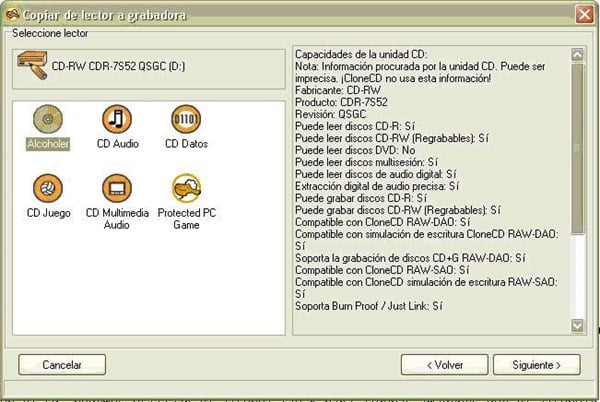The width and height of the screenshot is (600, 402).
Task: Click the 'Capacidades de la unidad CD:' line
Action: (361, 54)
